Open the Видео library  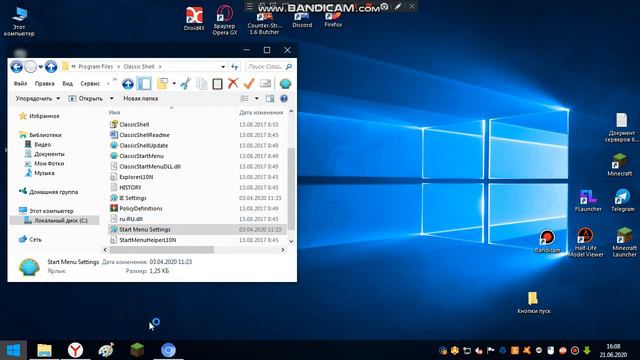[x=42, y=144]
